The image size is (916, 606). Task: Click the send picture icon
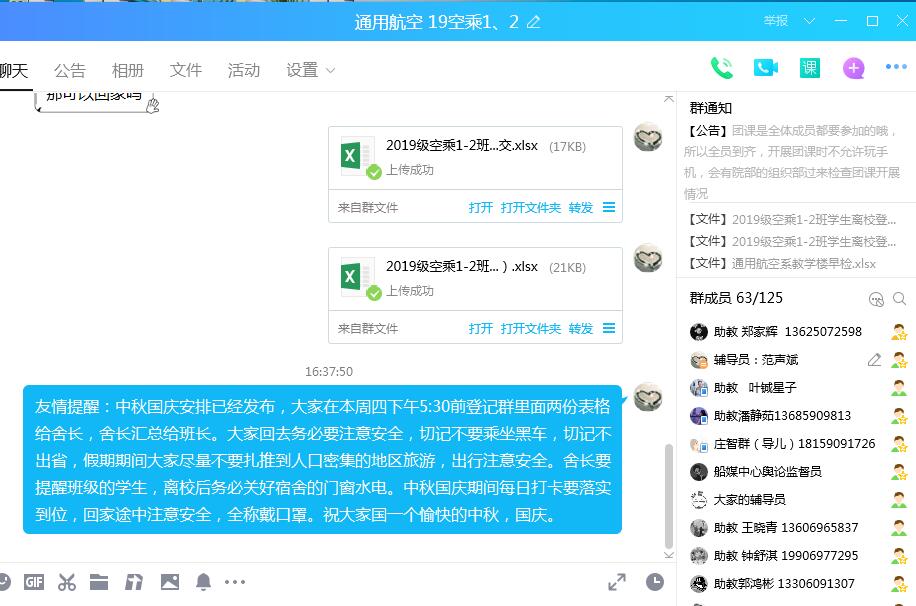coord(169,582)
